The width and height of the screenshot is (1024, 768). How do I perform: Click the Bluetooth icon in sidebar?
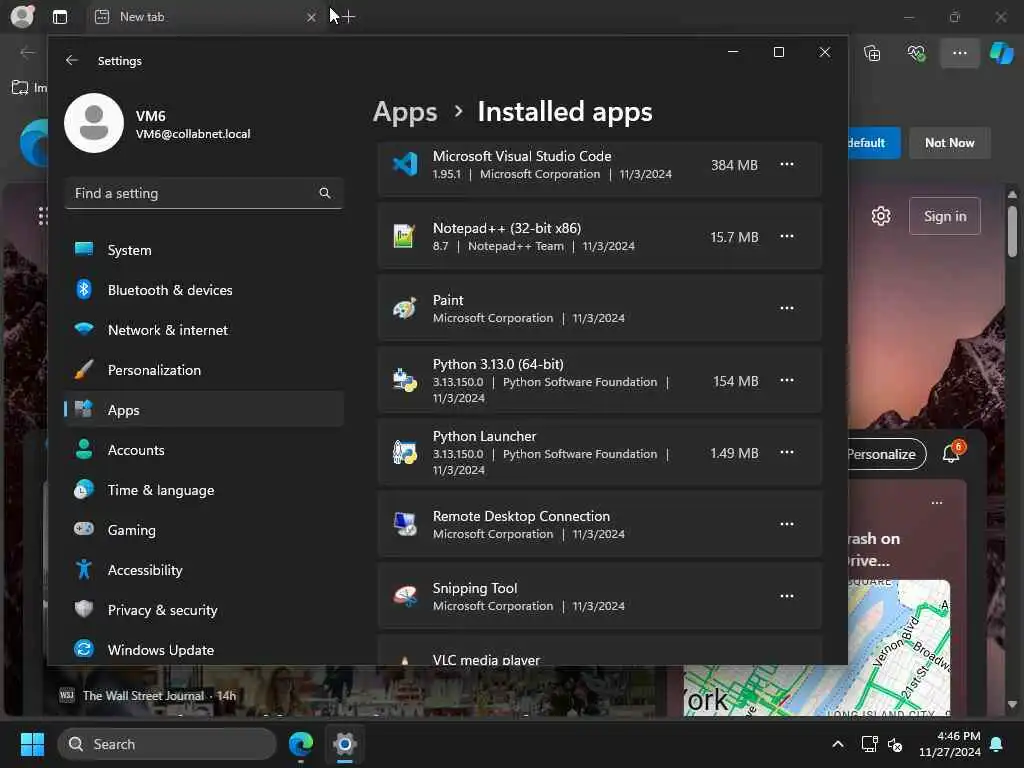84,289
